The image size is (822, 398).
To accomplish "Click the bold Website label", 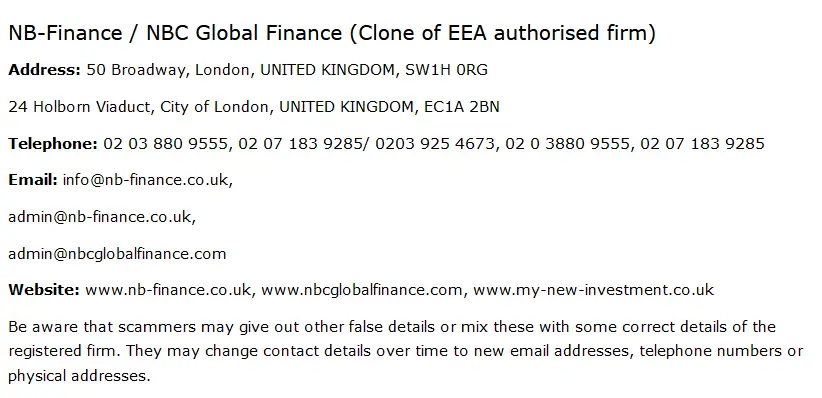I will [x=44, y=290].
